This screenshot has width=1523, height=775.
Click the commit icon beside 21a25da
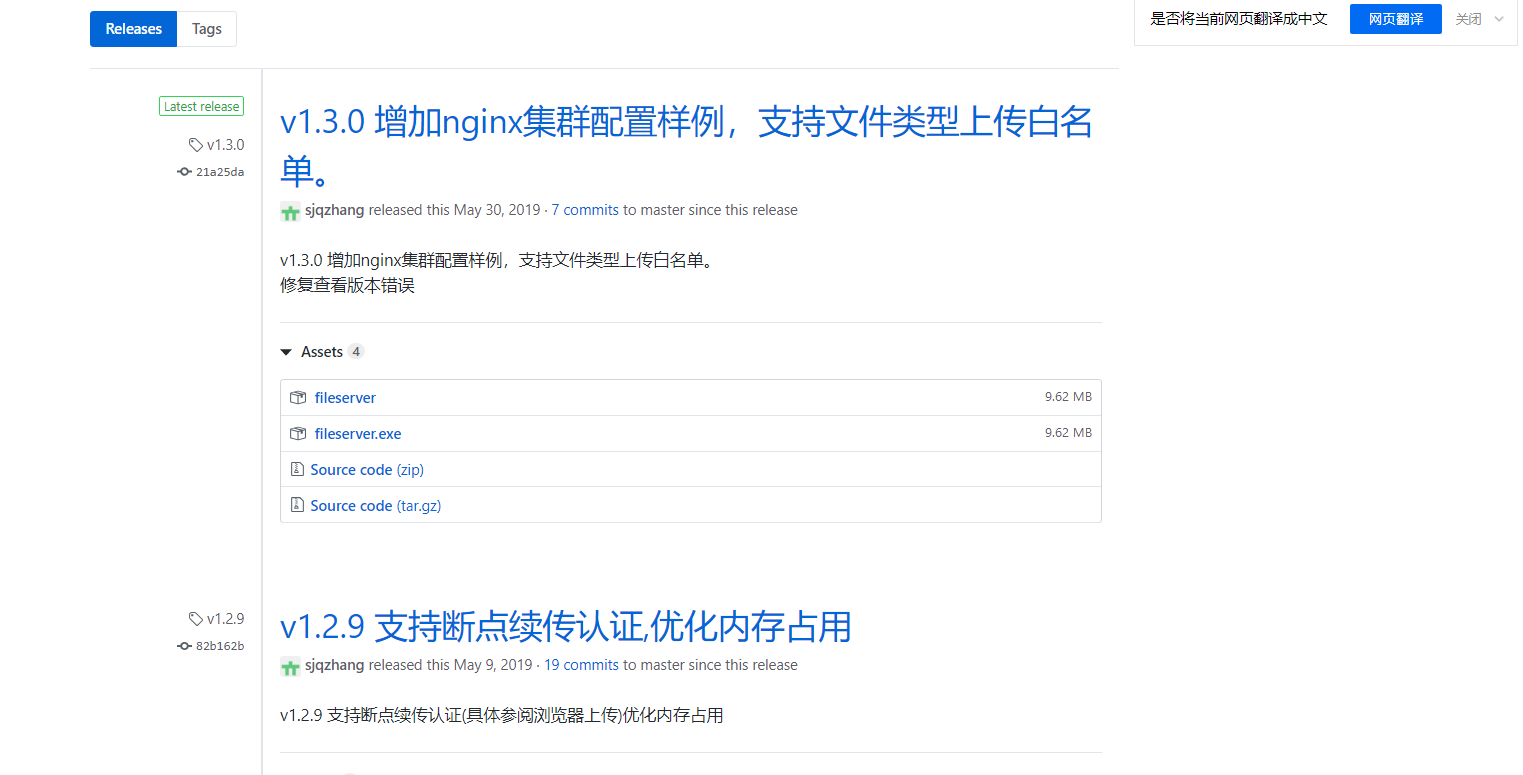pos(184,171)
